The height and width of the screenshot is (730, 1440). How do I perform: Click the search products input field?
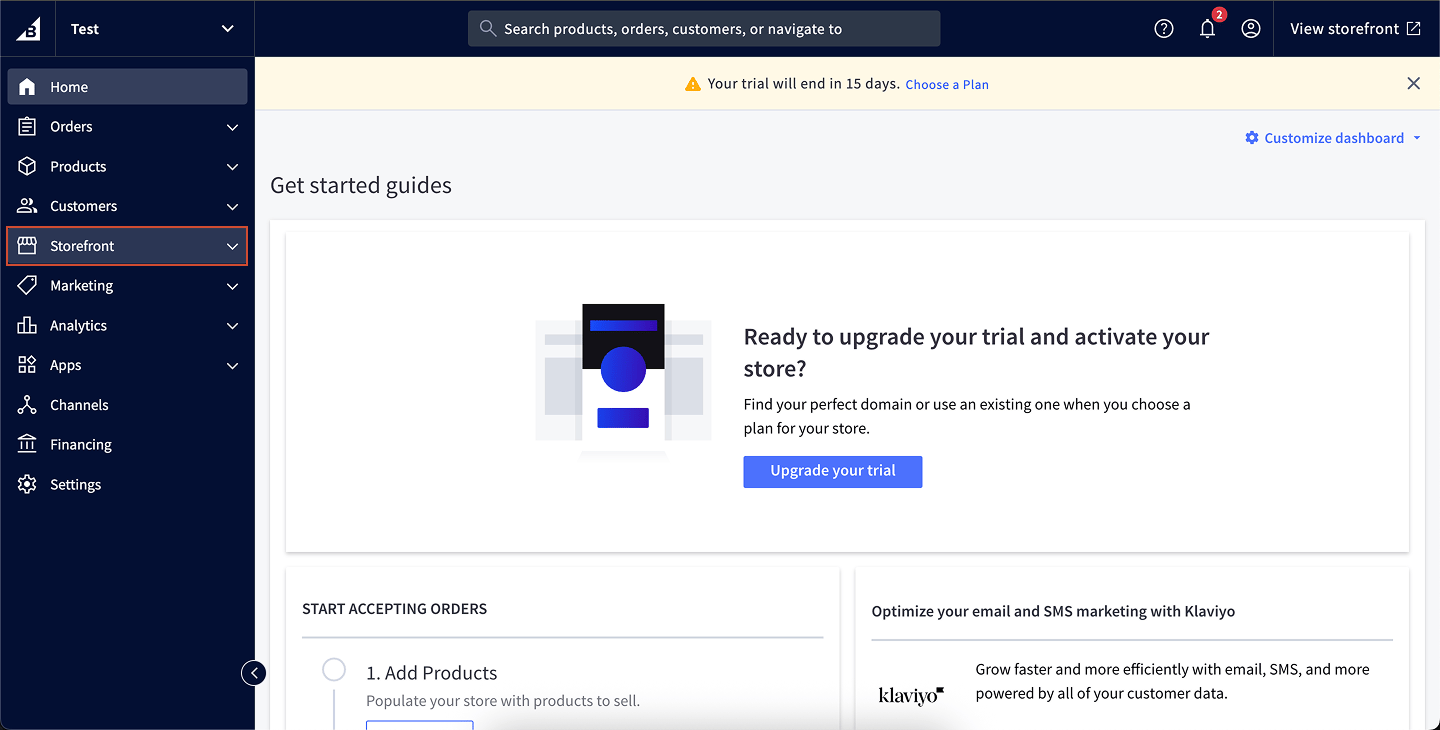point(704,29)
